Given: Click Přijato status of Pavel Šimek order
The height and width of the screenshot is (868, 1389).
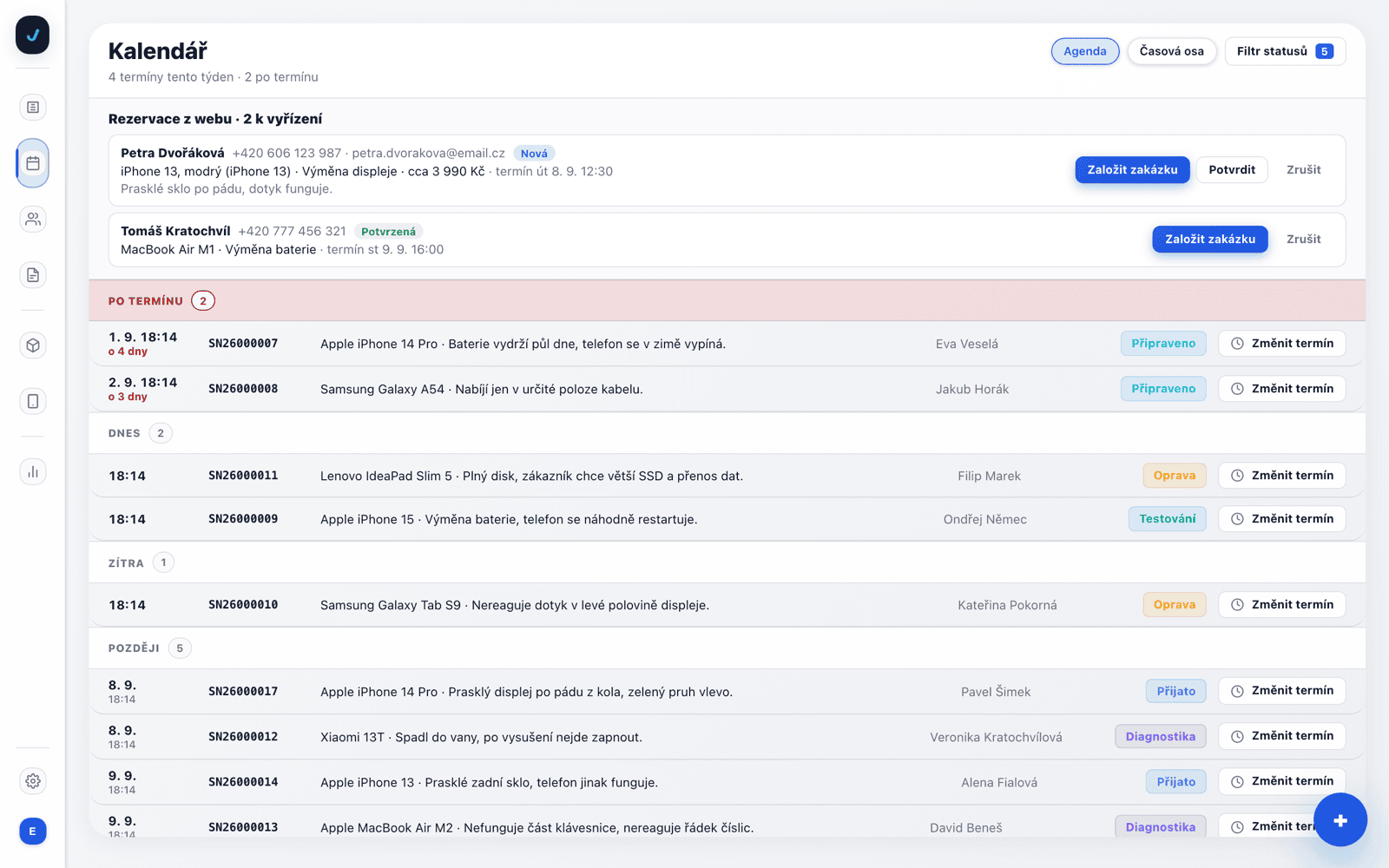Looking at the screenshot, I should coord(1176,692).
